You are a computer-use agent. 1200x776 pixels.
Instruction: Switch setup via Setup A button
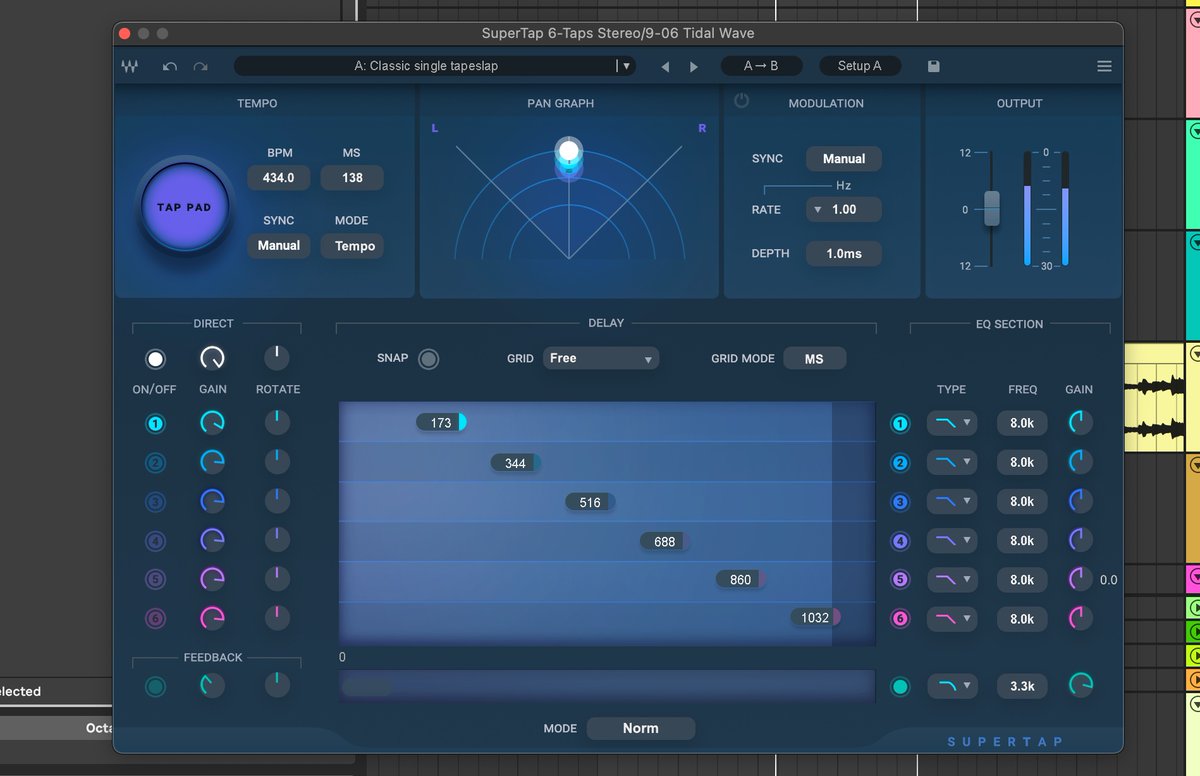pos(860,66)
